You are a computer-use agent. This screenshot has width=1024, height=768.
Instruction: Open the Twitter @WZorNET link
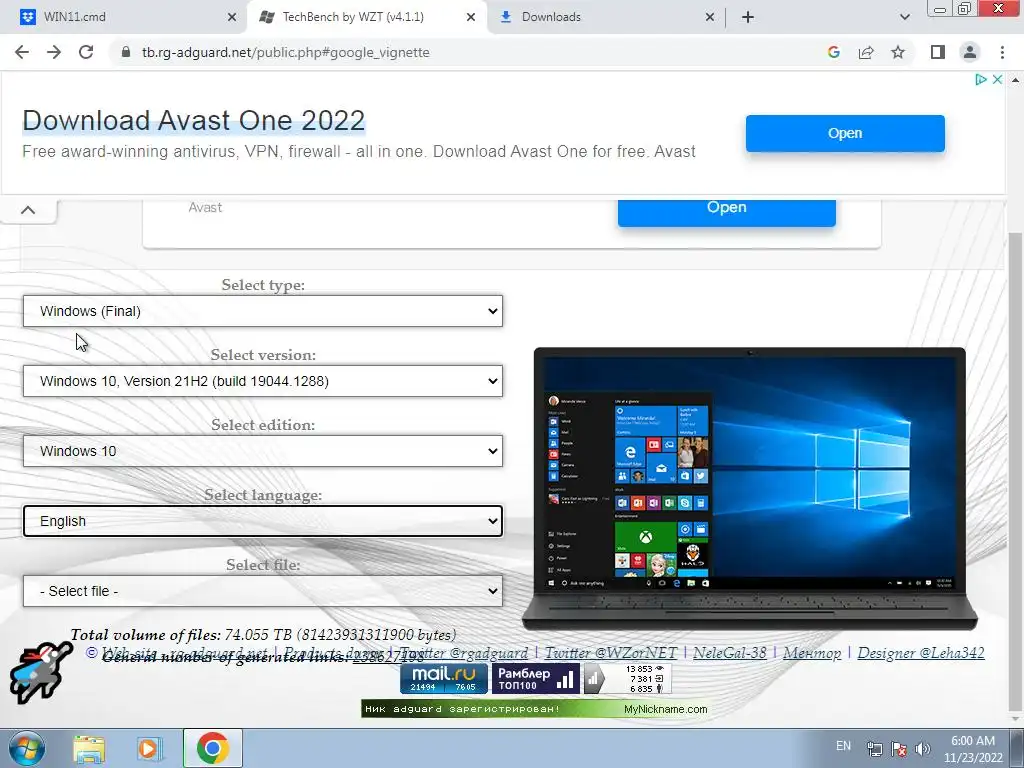pyautogui.click(x=611, y=652)
